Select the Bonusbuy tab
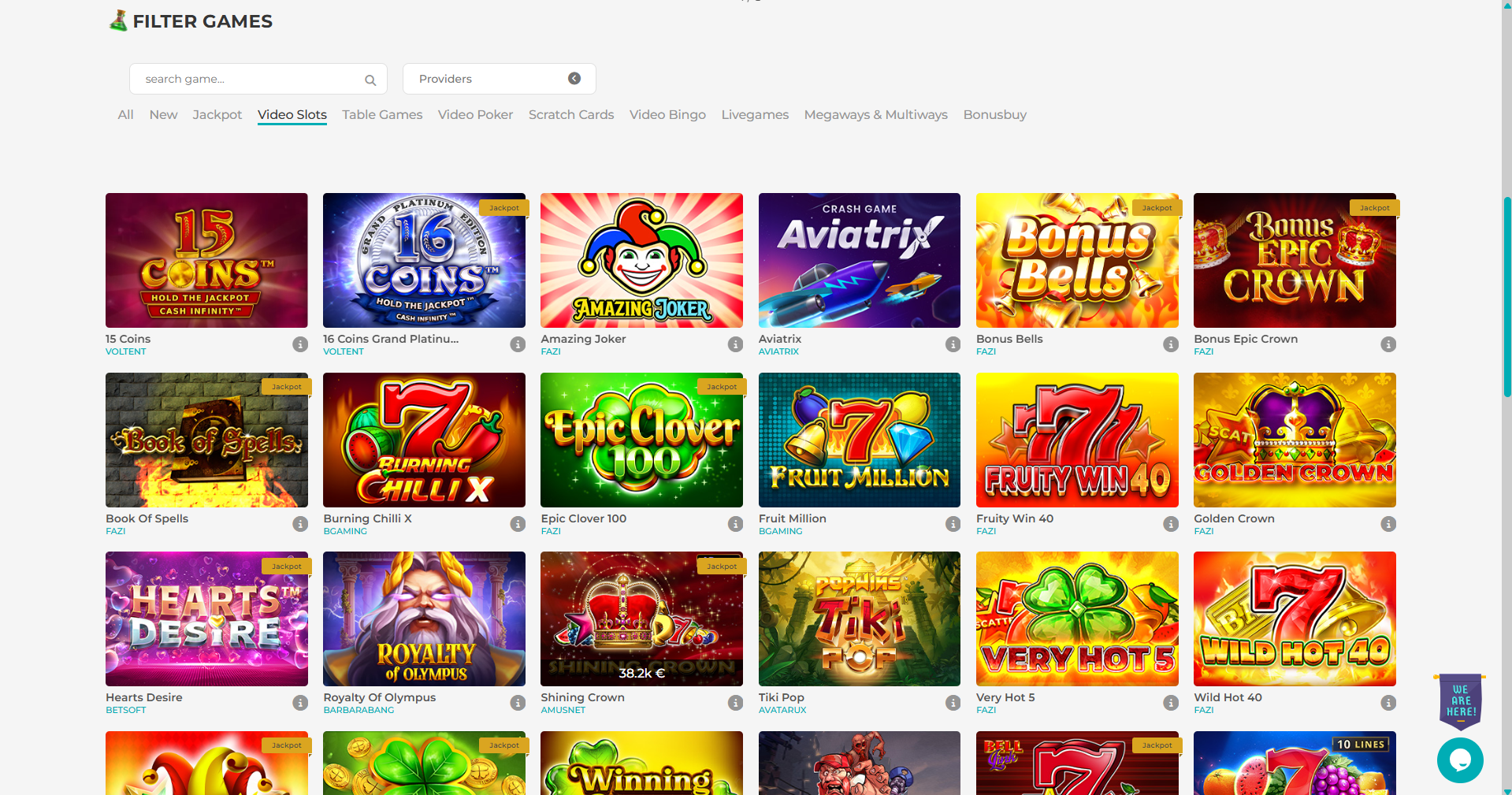 tap(994, 115)
